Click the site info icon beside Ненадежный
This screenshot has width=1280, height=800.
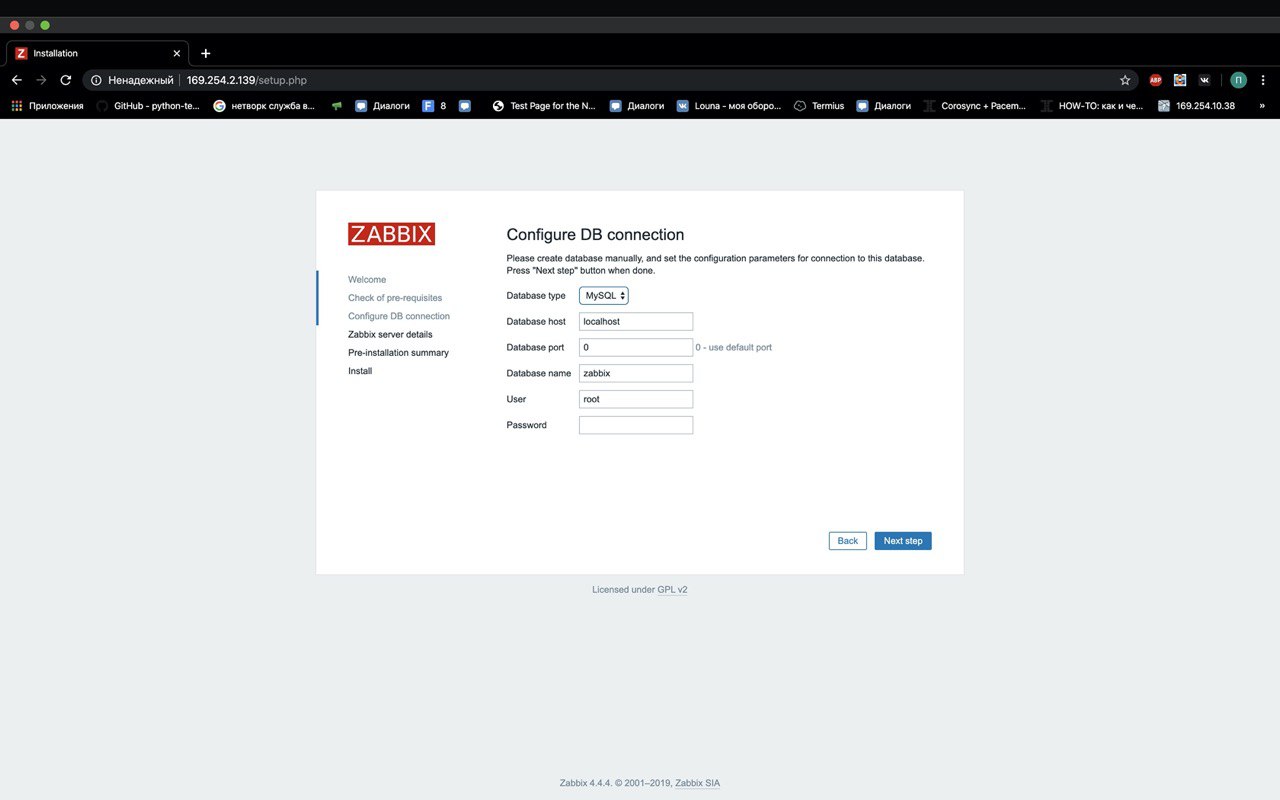click(x=96, y=80)
